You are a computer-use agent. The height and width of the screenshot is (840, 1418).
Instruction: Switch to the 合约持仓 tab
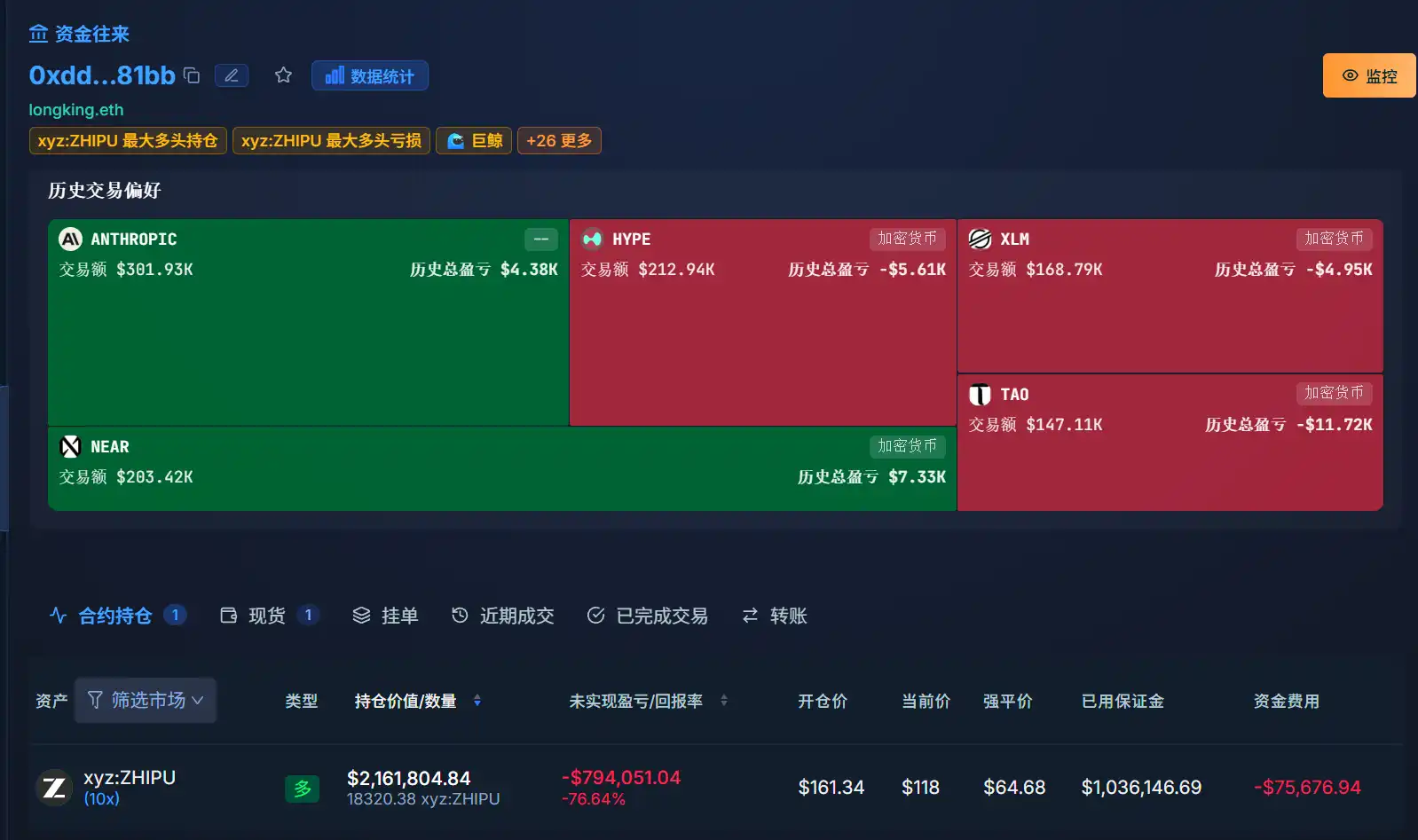pos(117,616)
